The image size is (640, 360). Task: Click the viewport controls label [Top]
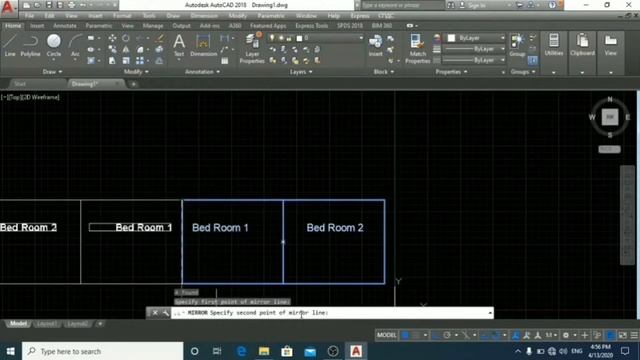[x=14, y=97]
